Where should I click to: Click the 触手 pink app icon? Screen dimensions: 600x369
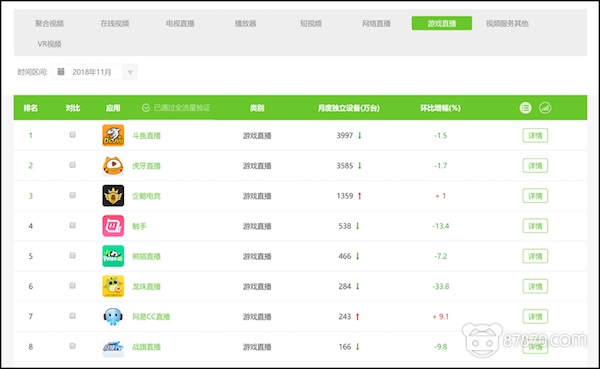[x=113, y=226]
